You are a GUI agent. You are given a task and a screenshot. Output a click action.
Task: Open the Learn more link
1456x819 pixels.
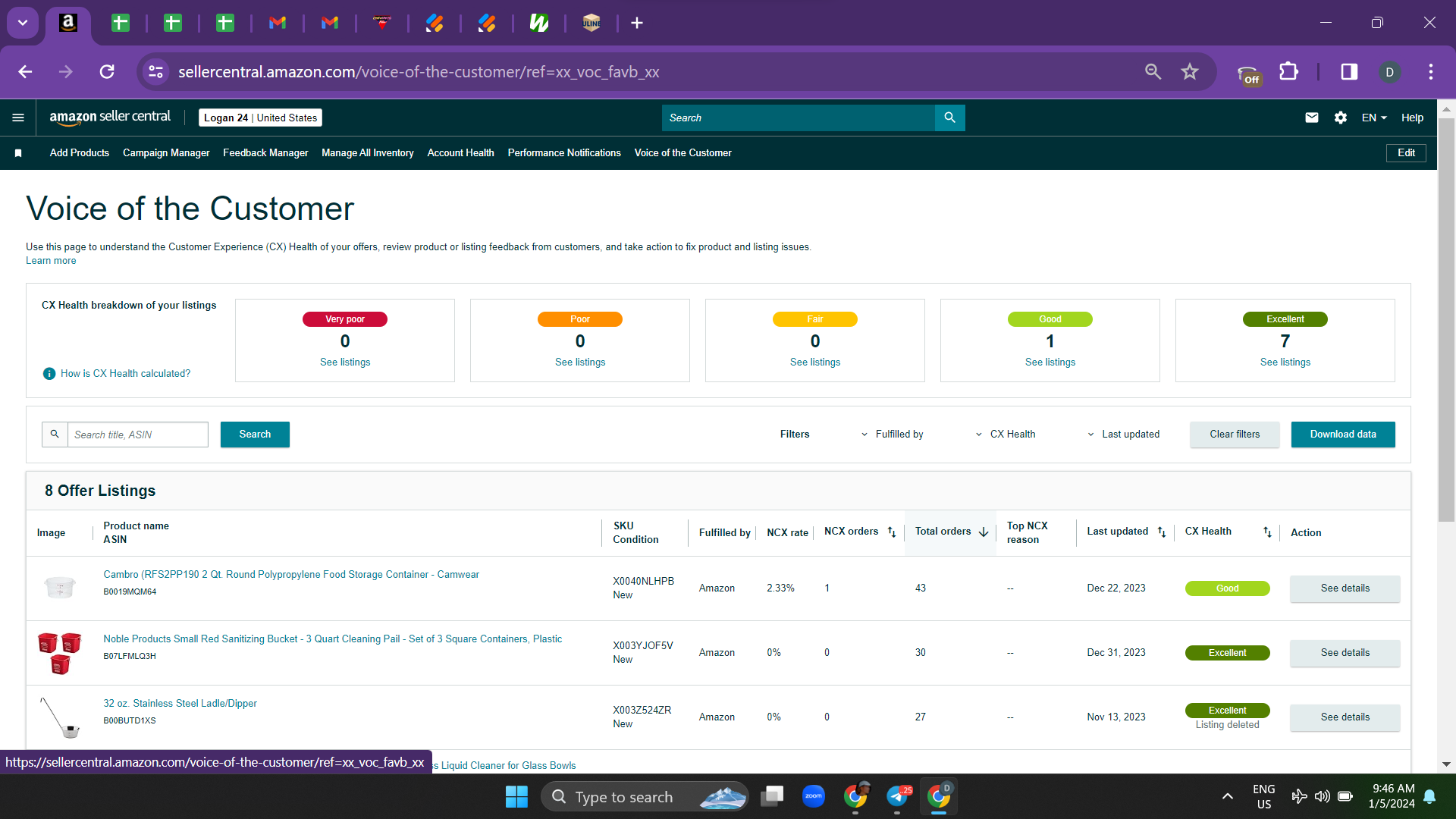pos(51,261)
